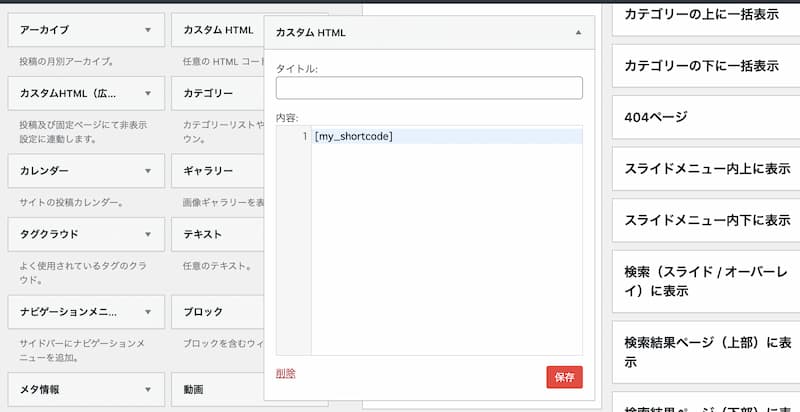The height and width of the screenshot is (412, 800).
Task: Click the [my_shortcode] code line
Action: [447, 136]
